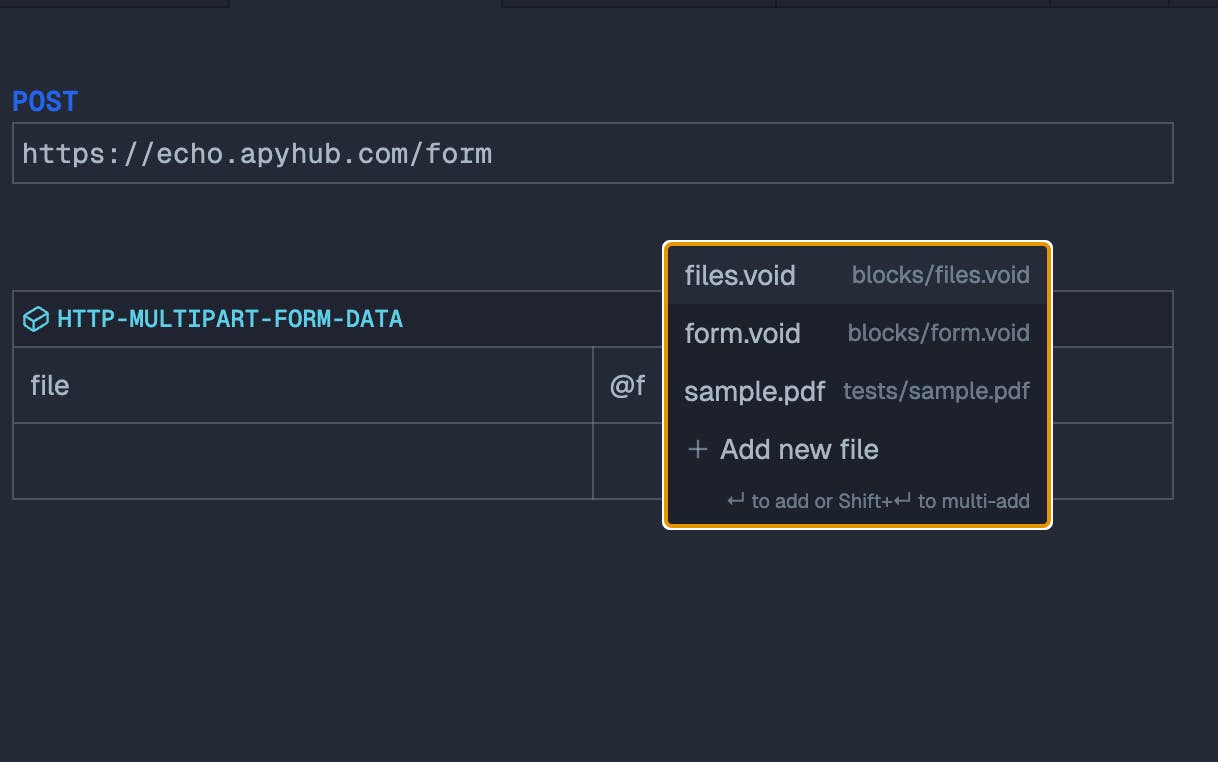Click the '@f' value cell text
Screen dimensions: 1218x762
627,385
